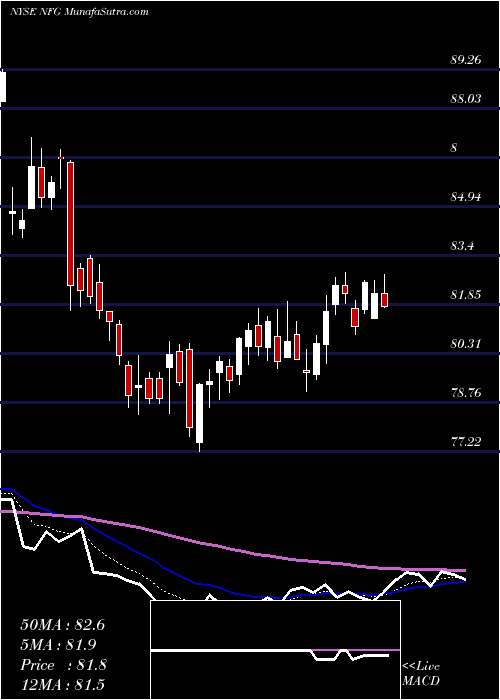The width and height of the screenshot is (500, 700).
Task: Select the 84.94 price level label
Action: 466,197
